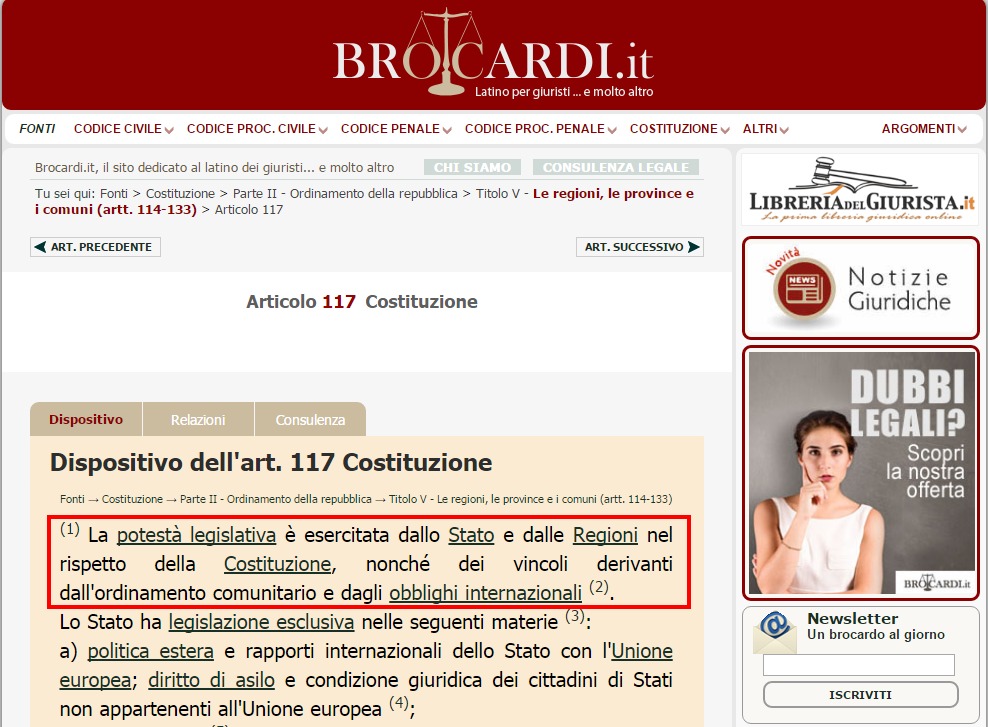Click the Fonti link in lower breadcrumb

(x=72, y=499)
